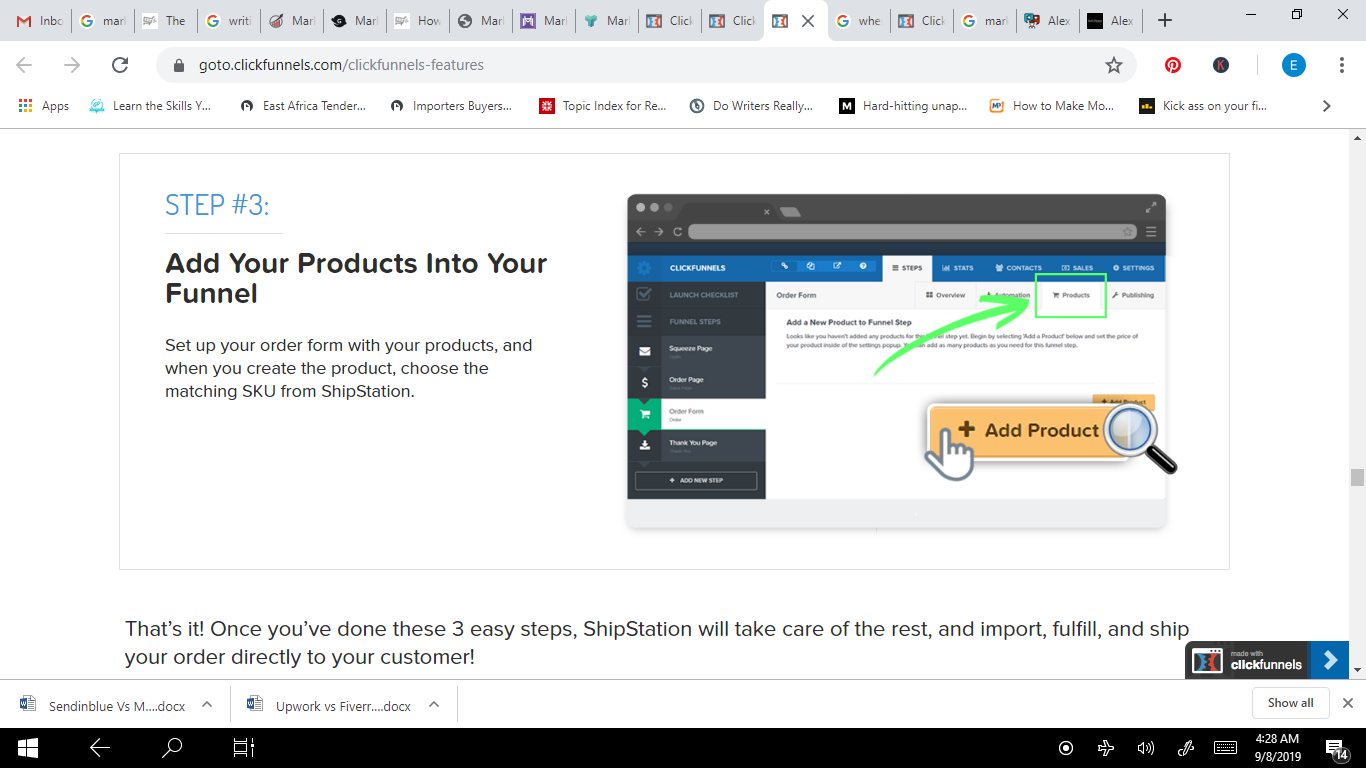This screenshot has width=1366, height=768.
Task: Switch to the Gmail Inbox tab
Action: (40, 21)
